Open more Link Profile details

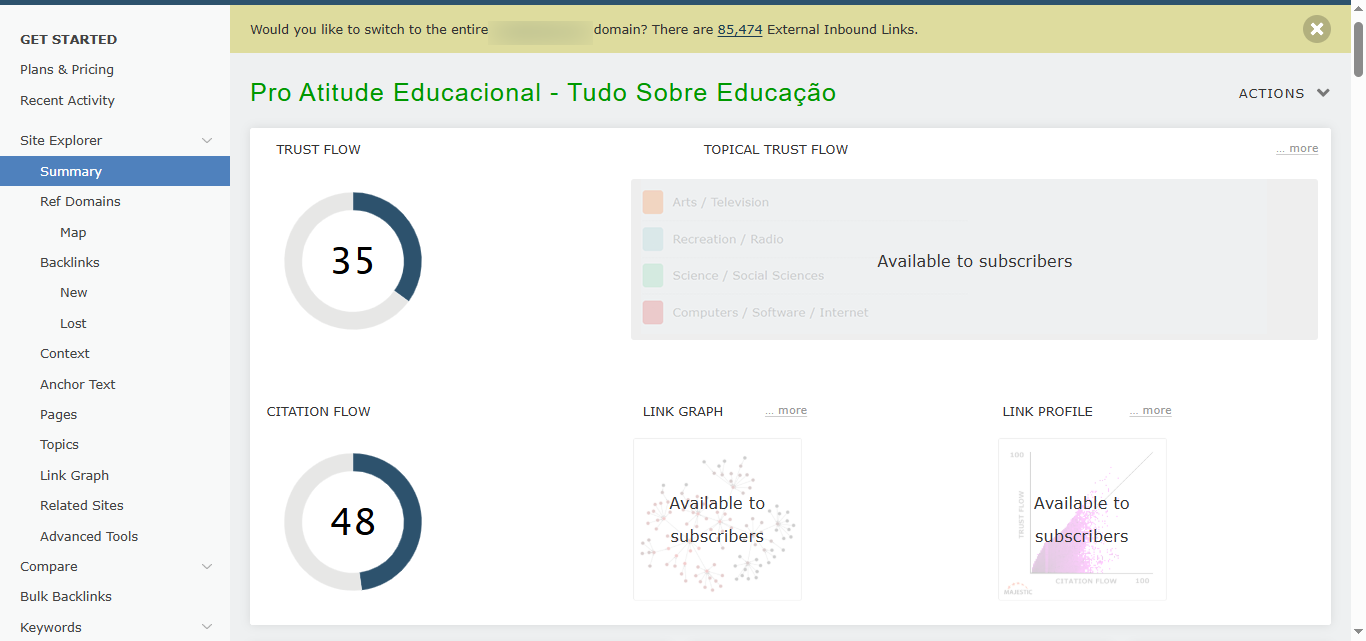(1150, 411)
